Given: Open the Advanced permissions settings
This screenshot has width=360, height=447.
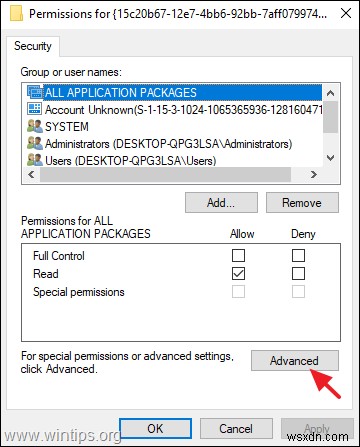Looking at the screenshot, I should pos(295,360).
